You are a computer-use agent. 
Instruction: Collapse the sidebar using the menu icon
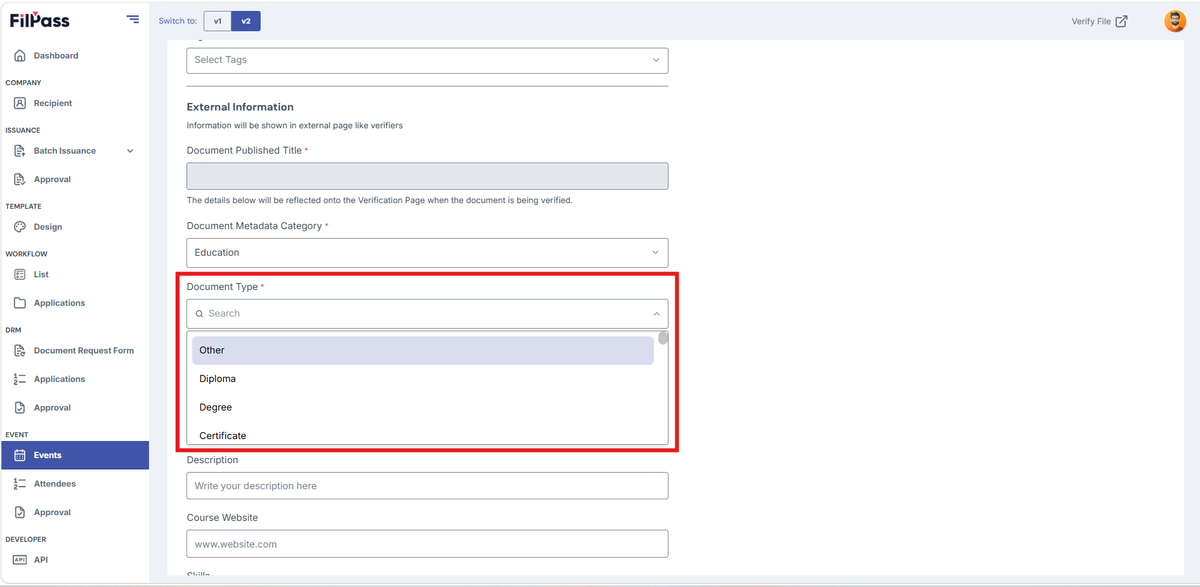click(x=133, y=19)
